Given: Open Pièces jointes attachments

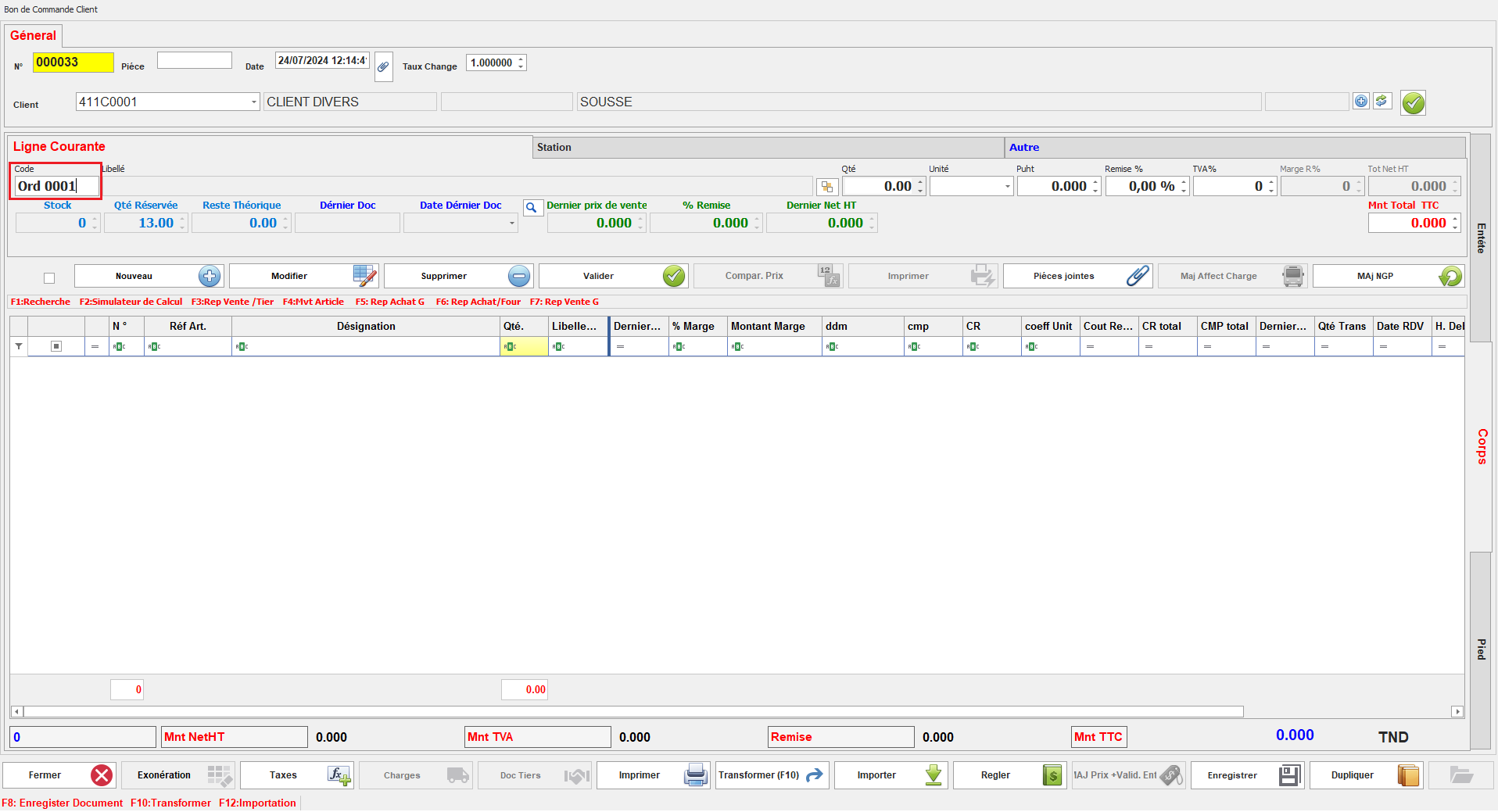Looking at the screenshot, I should (x=1077, y=276).
